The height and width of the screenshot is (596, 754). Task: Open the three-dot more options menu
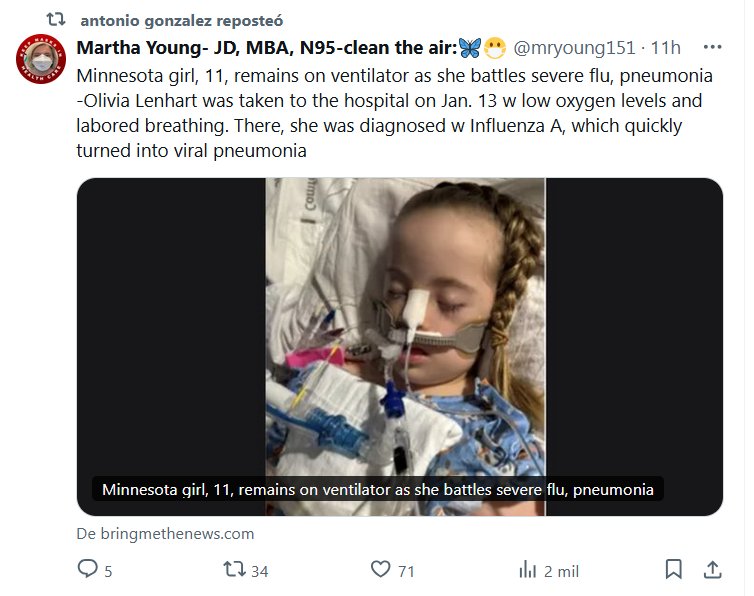coord(713,47)
